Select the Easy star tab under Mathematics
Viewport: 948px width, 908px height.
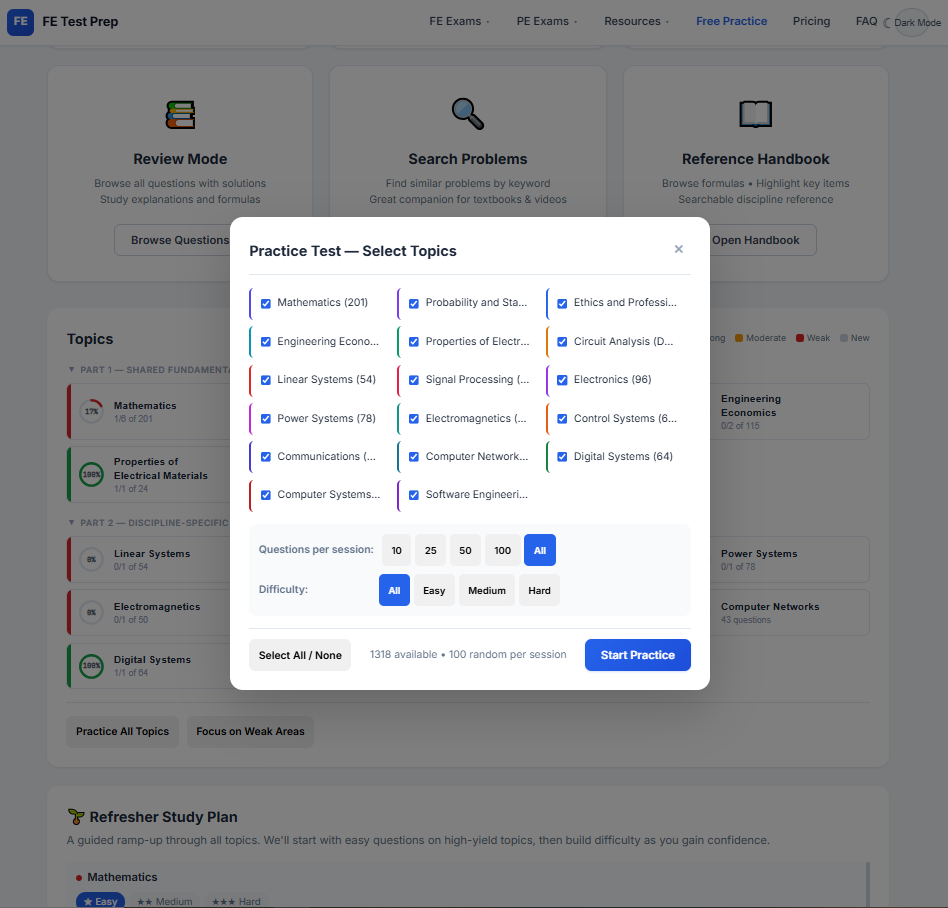point(100,901)
